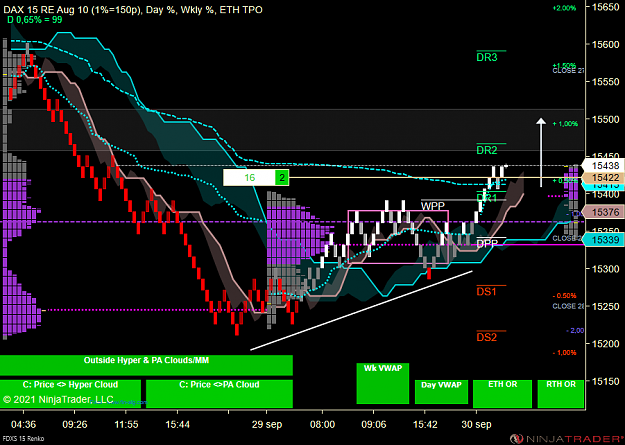The height and width of the screenshot is (445, 625).
Task: Click the green "2" quantity box on order line
Action: click(282, 177)
